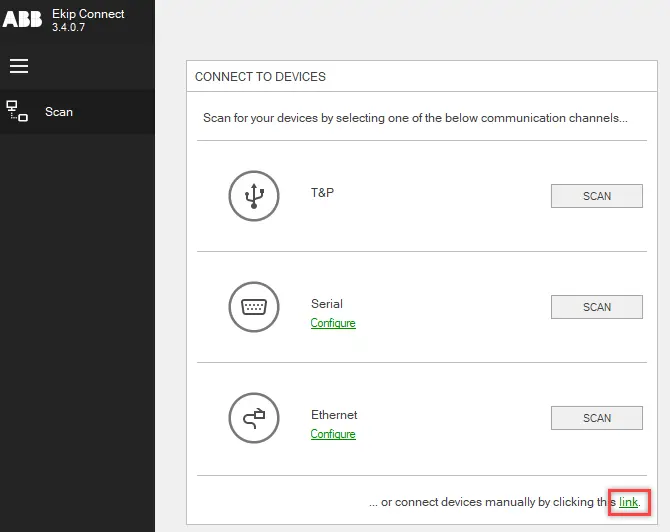Click the CONNECT TO DEVICES panel header

click(260, 77)
